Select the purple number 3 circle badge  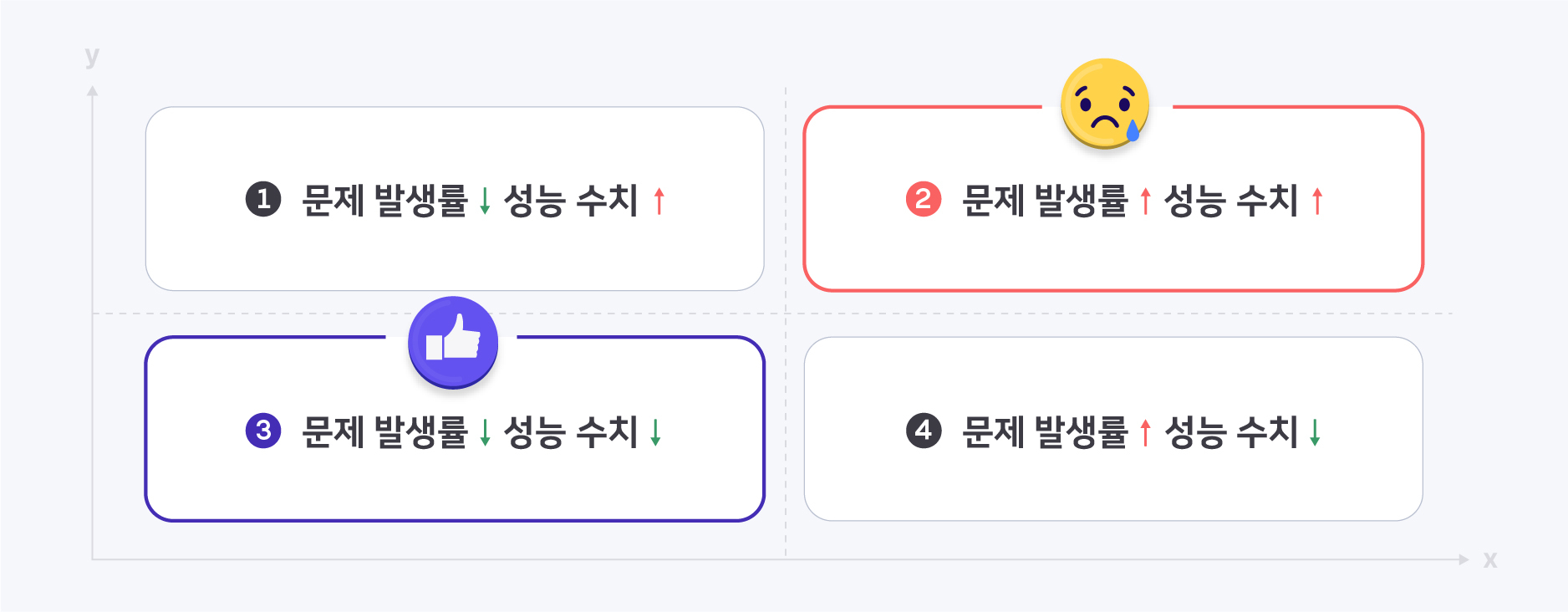(x=263, y=431)
